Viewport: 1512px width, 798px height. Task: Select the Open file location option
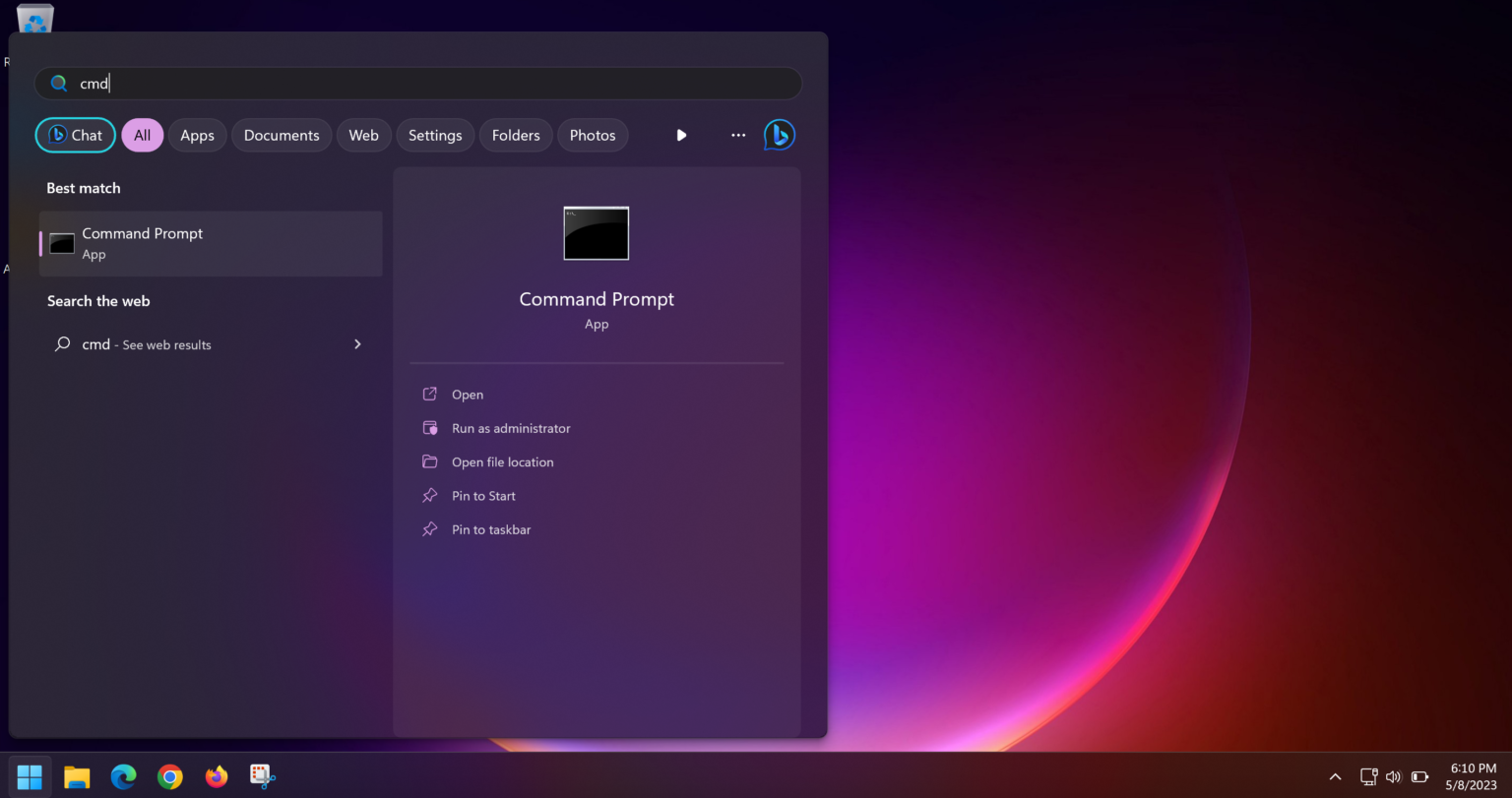click(502, 461)
